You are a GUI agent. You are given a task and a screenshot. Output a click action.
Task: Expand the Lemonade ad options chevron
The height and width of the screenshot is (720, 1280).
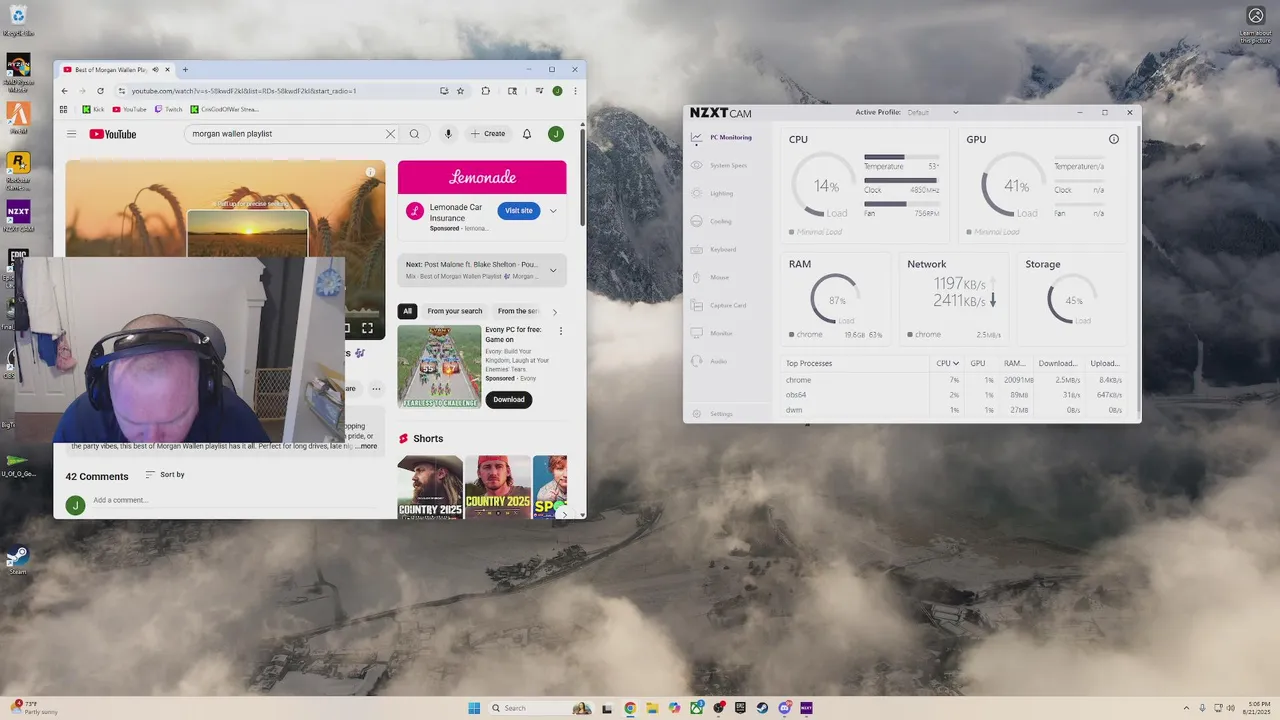tap(553, 211)
